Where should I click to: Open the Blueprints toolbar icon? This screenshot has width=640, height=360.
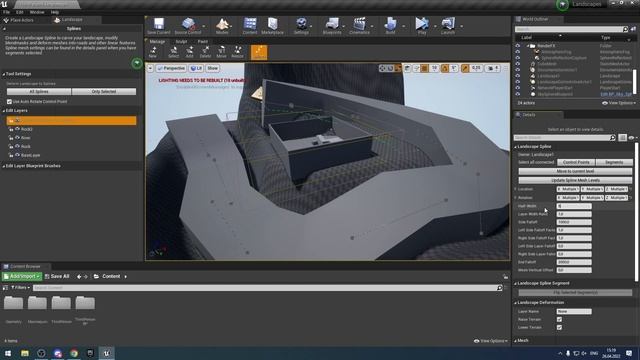click(332, 26)
